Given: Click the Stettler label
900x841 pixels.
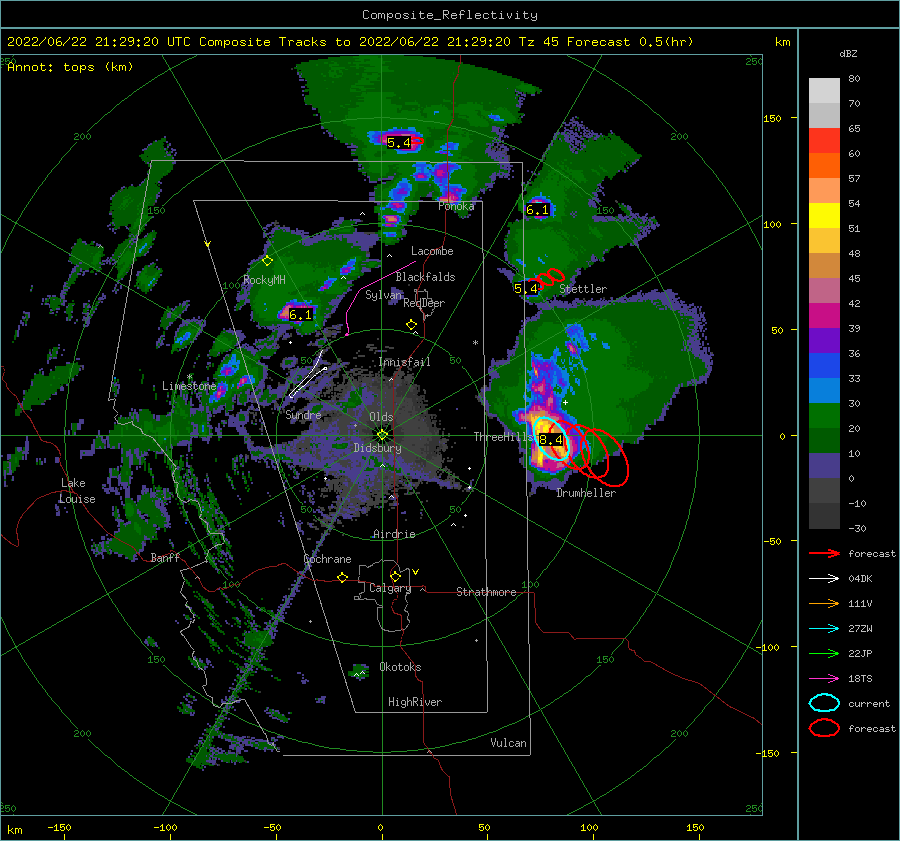Looking at the screenshot, I should tap(583, 289).
